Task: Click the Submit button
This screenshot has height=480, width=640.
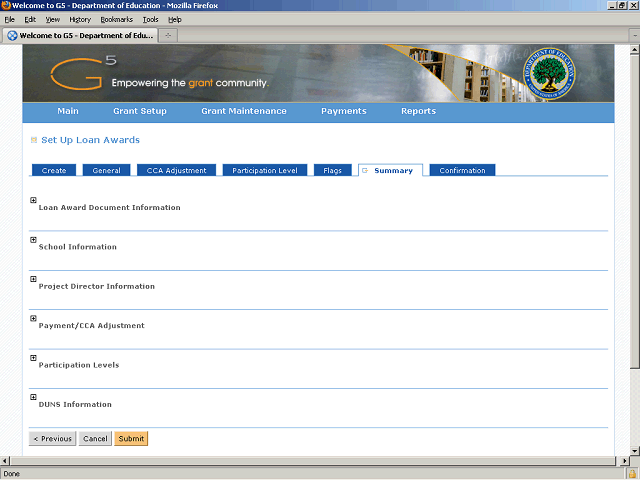Action: click(x=131, y=438)
